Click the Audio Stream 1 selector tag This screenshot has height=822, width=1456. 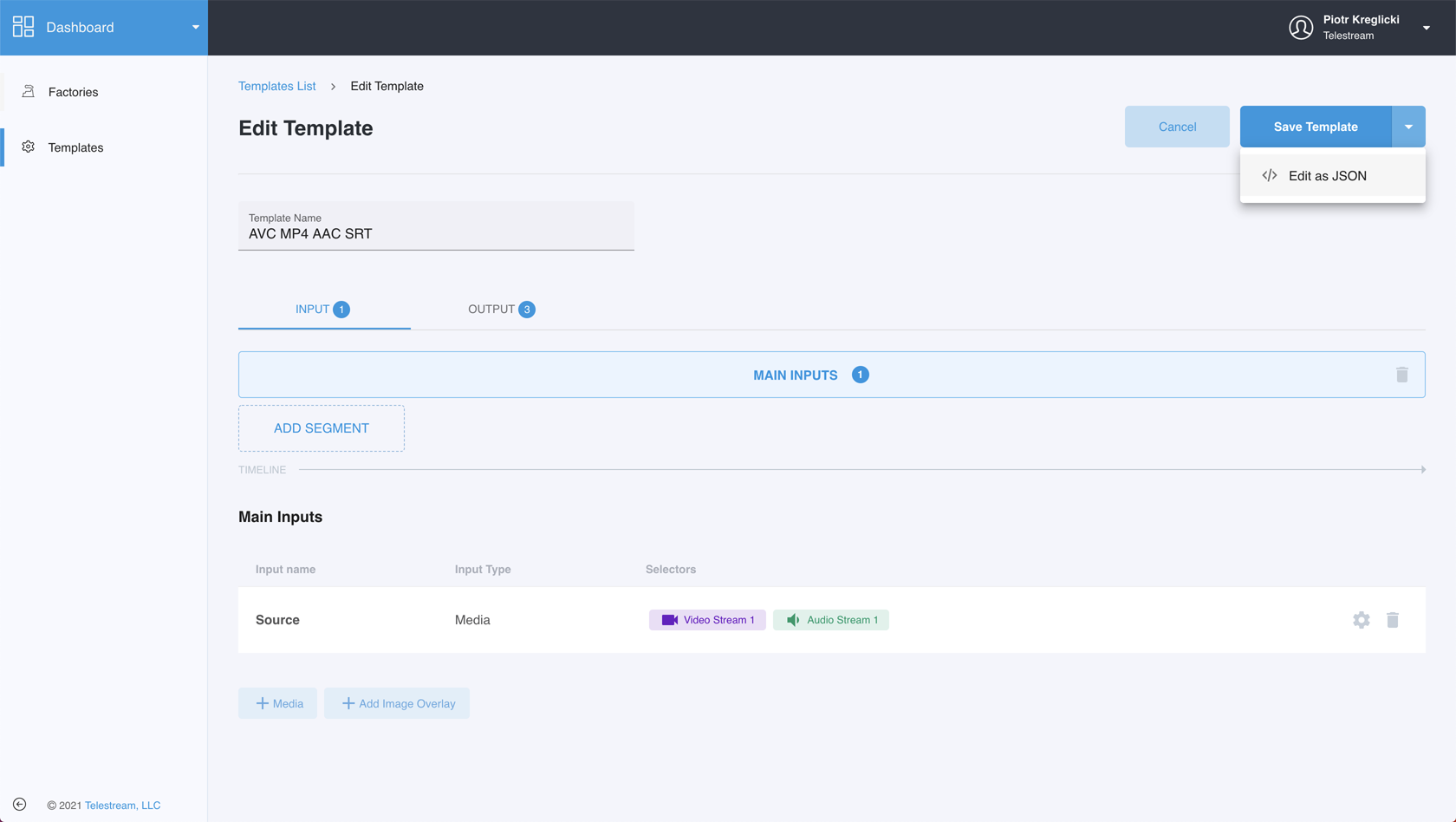point(831,620)
